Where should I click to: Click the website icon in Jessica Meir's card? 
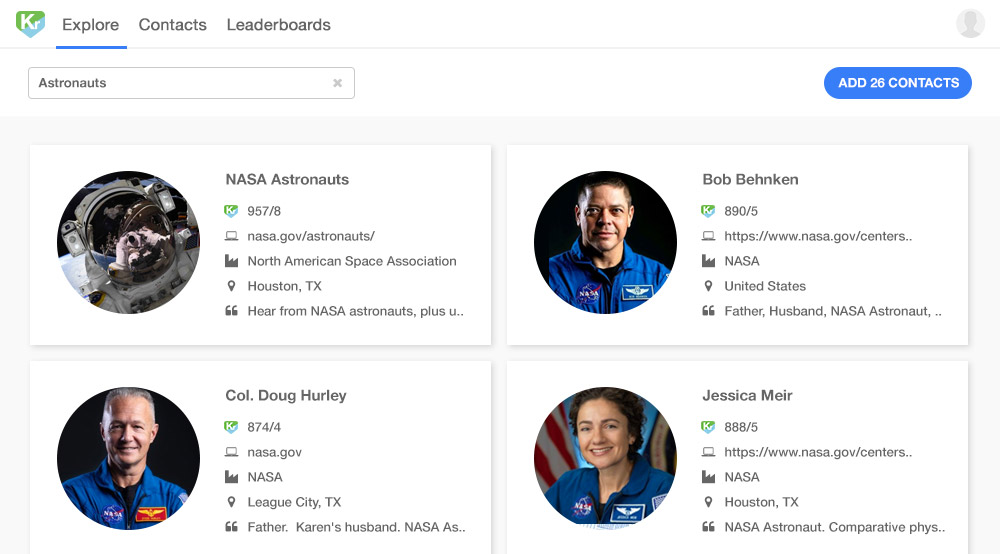[x=708, y=452]
